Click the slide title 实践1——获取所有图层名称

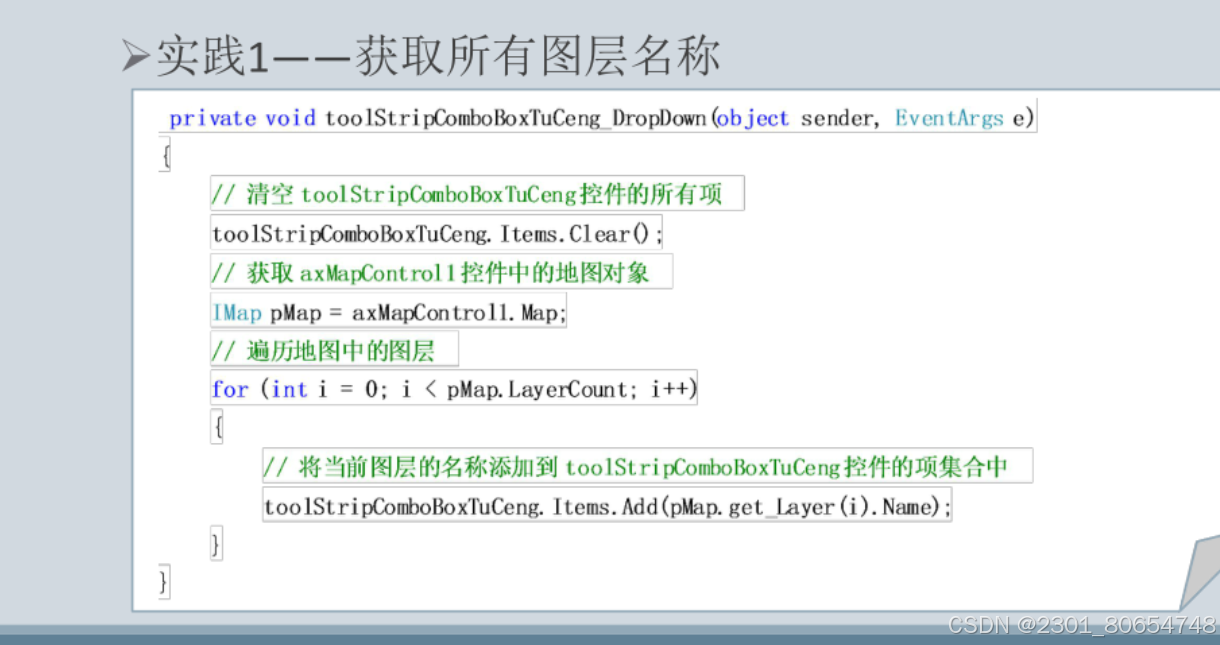[437, 57]
